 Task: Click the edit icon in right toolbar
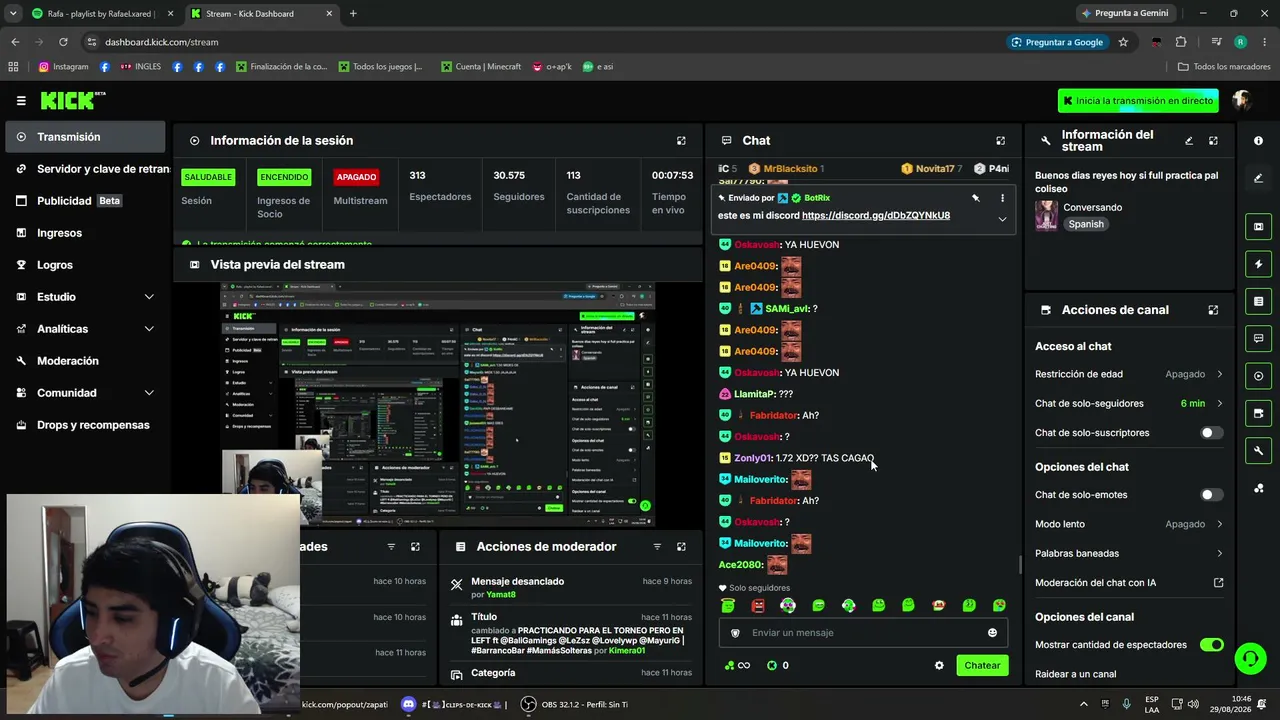pyautogui.click(x=1258, y=178)
